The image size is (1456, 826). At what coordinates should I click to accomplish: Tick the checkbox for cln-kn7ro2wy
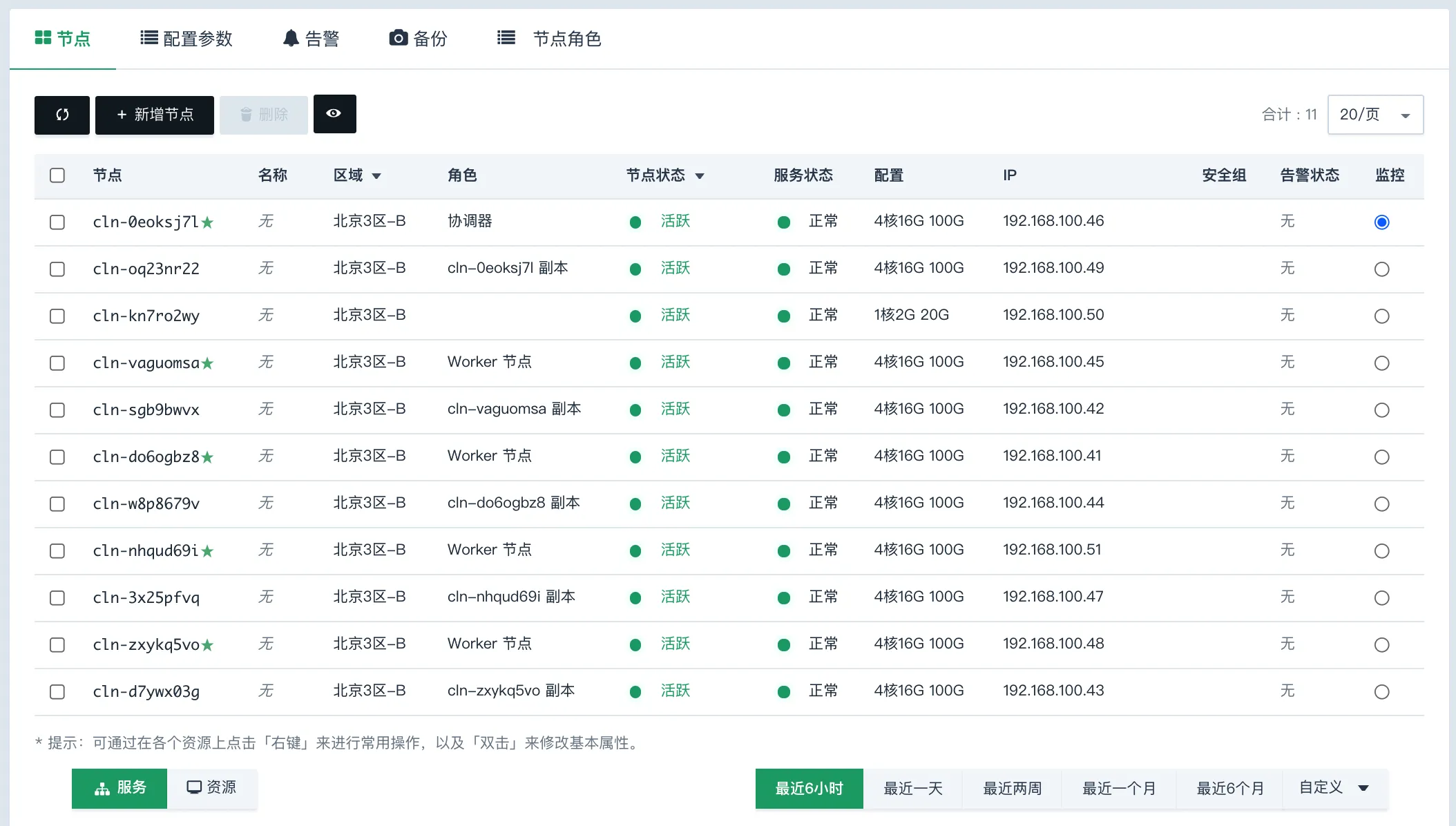57,316
